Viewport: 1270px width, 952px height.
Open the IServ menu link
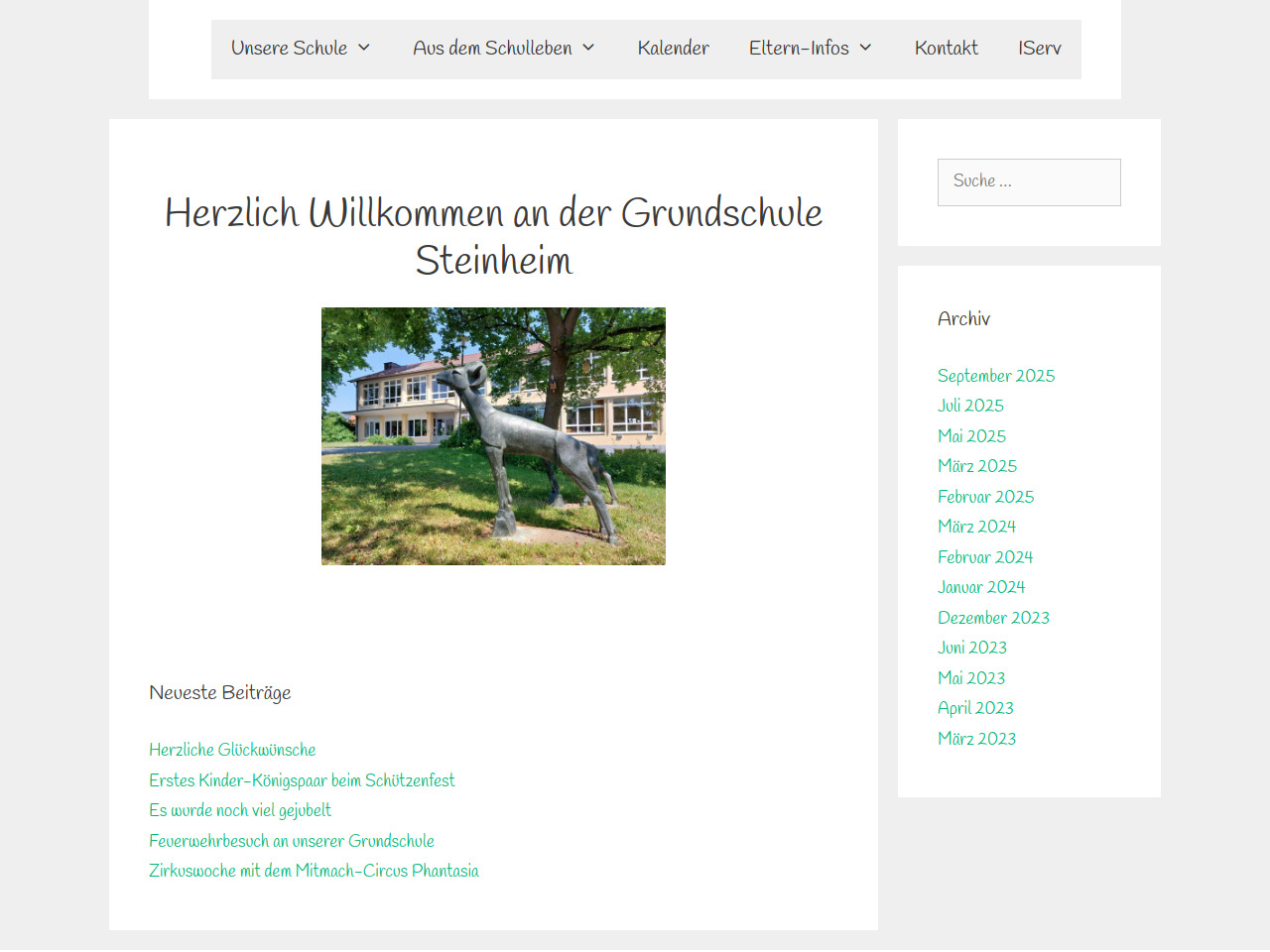(x=1039, y=48)
